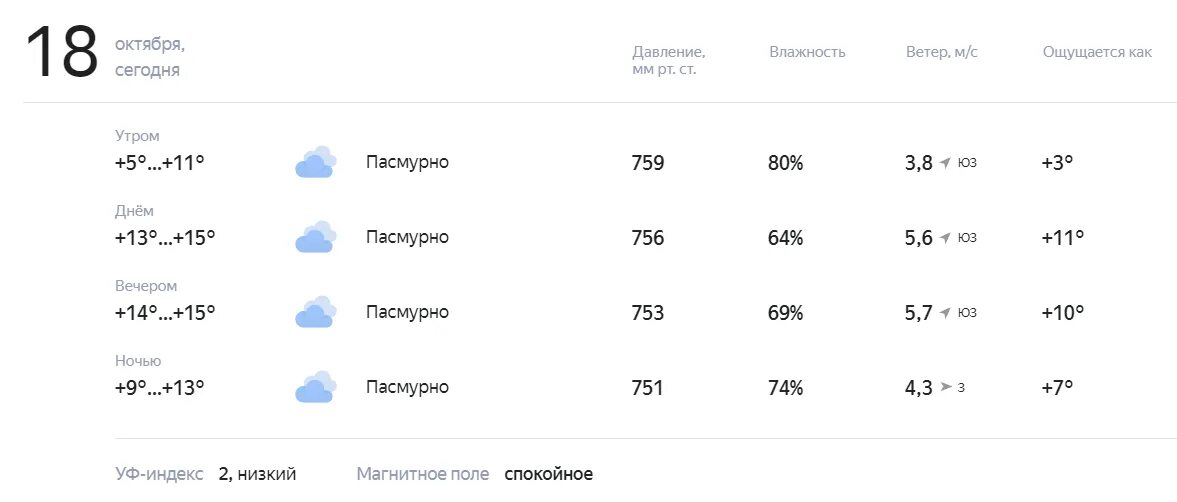This screenshot has height=502, width=1177.
Task: Click the 'Влажность' column header
Action: pyautogui.click(x=807, y=52)
